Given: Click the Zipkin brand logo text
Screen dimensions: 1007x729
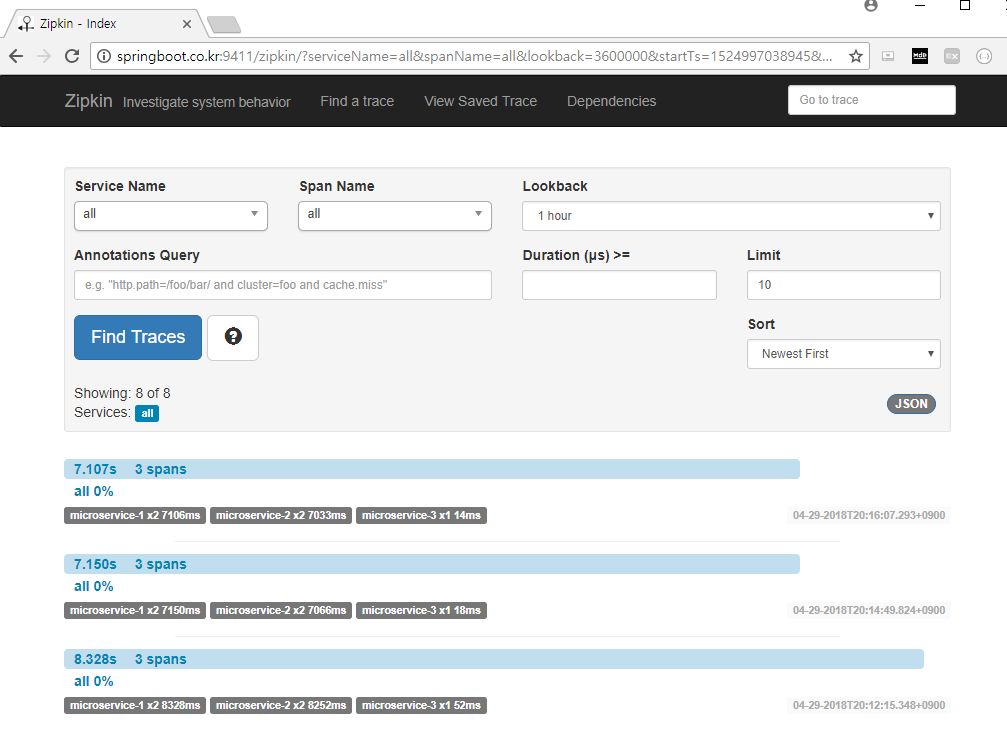Looking at the screenshot, I should pos(89,101).
